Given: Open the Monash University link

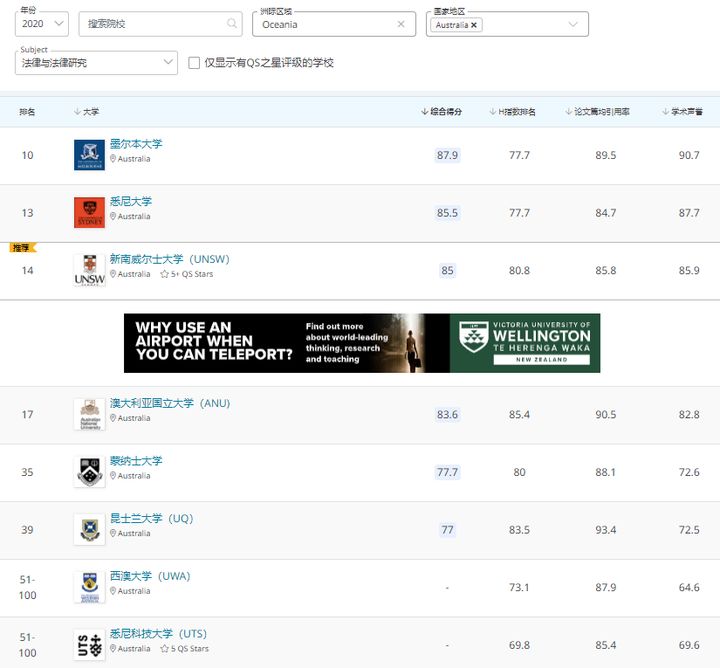Looking at the screenshot, I should pos(136,460).
